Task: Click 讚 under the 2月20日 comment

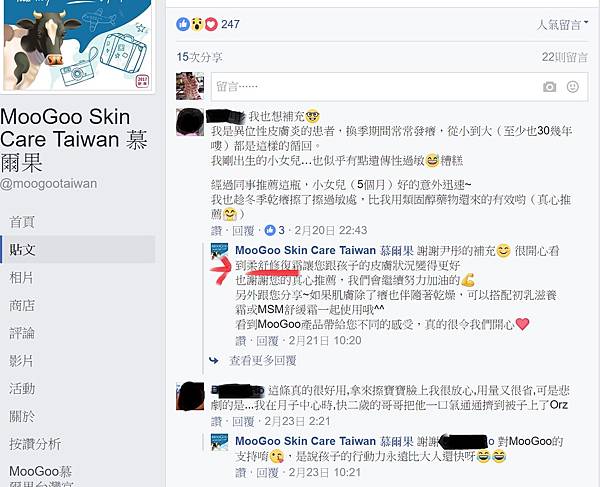Action: (216, 230)
